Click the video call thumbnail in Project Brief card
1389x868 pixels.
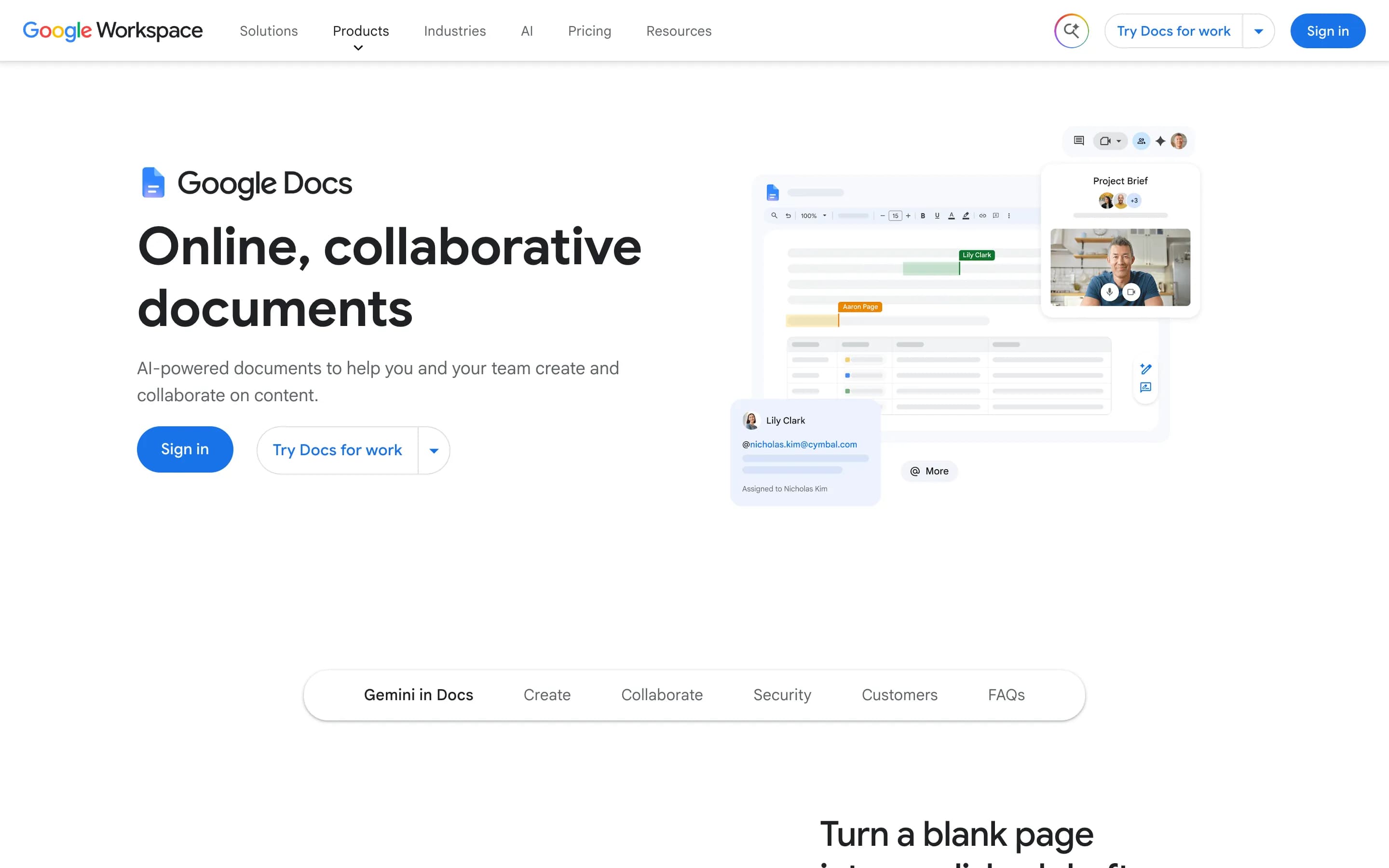coord(1120,267)
